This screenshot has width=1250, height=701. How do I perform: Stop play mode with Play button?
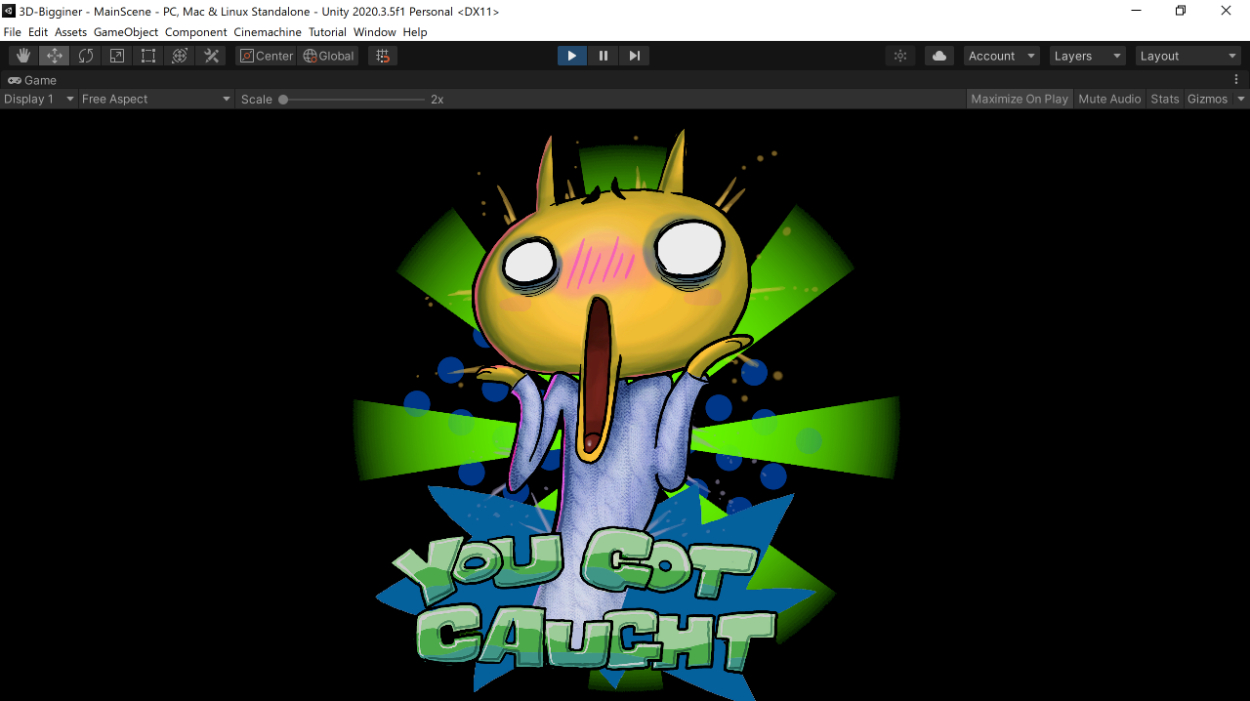pyautogui.click(x=572, y=56)
